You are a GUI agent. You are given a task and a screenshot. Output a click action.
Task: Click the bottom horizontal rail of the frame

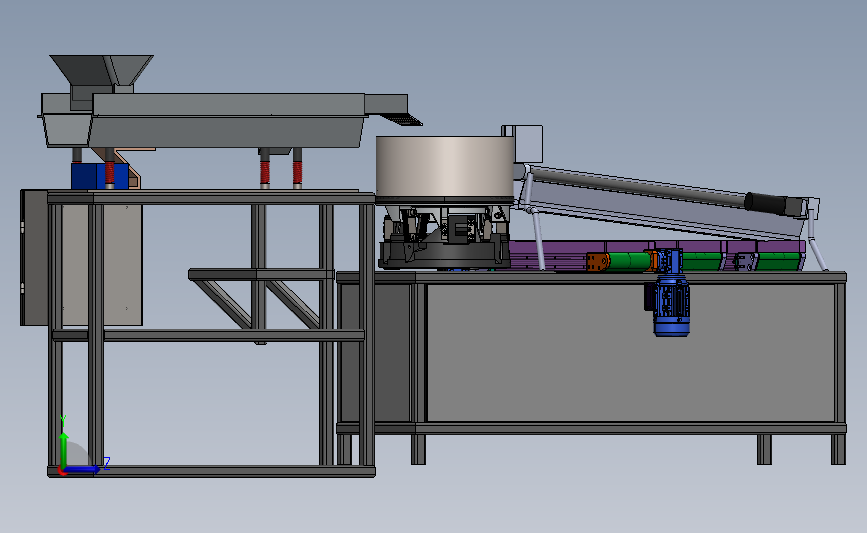(211, 472)
